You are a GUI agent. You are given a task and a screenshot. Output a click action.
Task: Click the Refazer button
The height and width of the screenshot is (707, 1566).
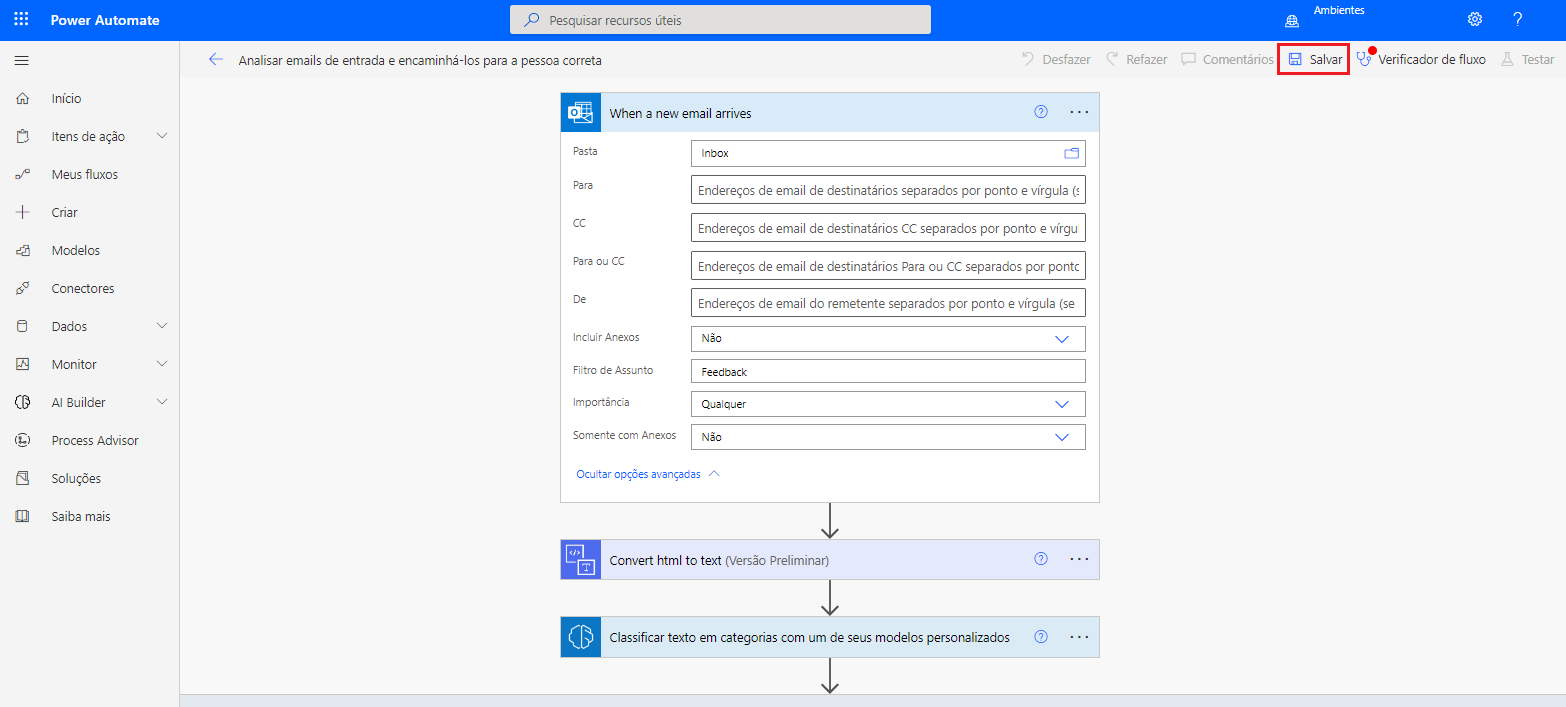1136,60
